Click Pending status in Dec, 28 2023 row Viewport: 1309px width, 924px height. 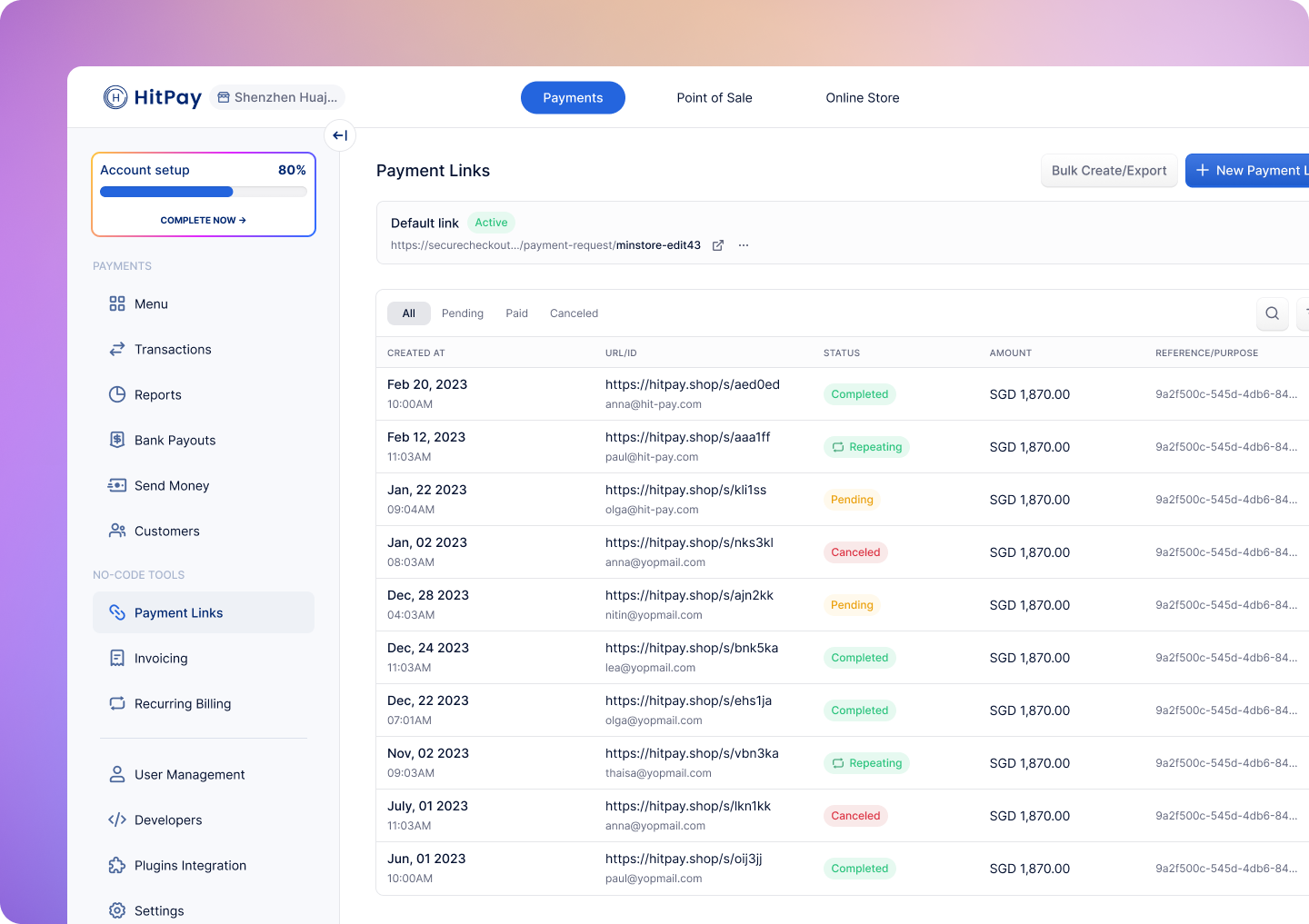pyautogui.click(x=852, y=605)
